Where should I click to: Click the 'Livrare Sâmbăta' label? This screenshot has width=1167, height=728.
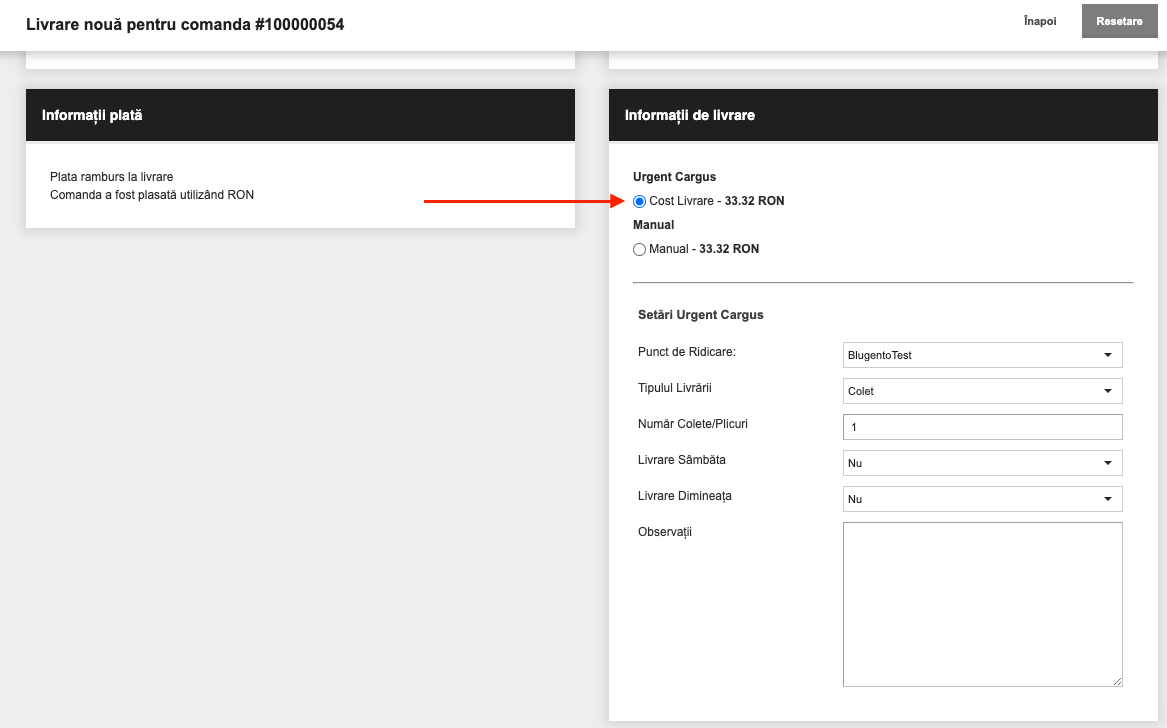tap(682, 460)
